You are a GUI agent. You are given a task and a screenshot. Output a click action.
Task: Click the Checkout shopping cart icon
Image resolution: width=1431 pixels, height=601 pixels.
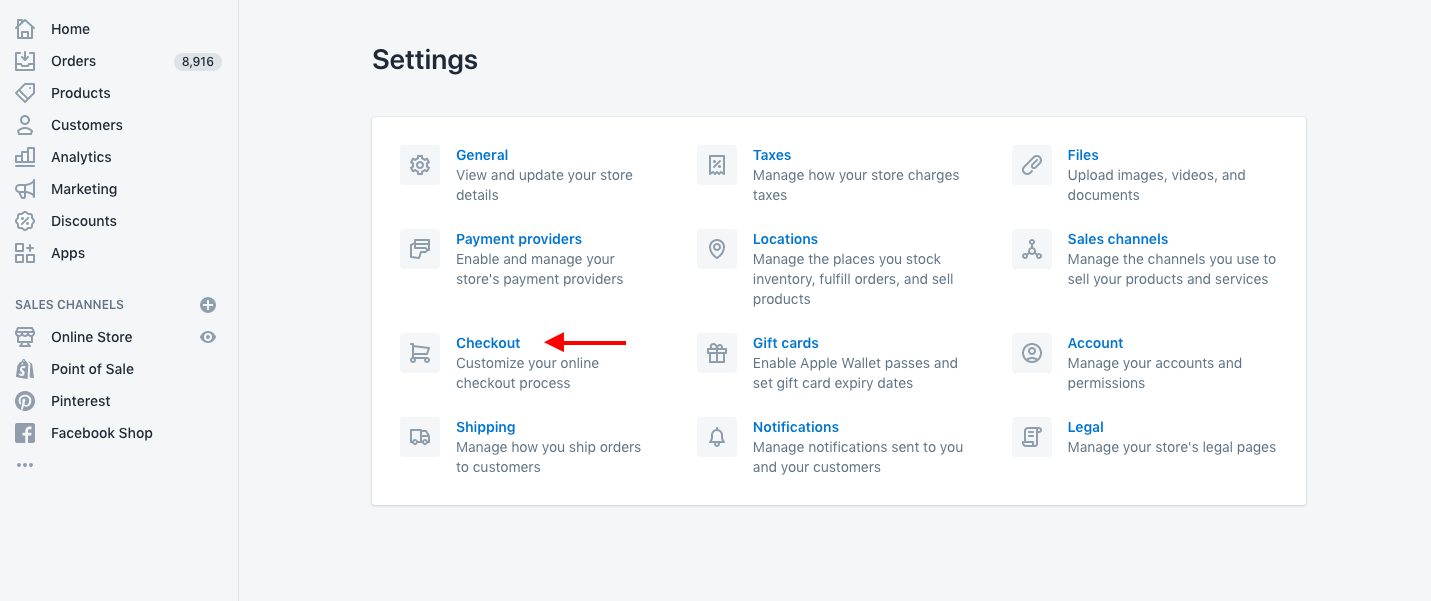(420, 353)
